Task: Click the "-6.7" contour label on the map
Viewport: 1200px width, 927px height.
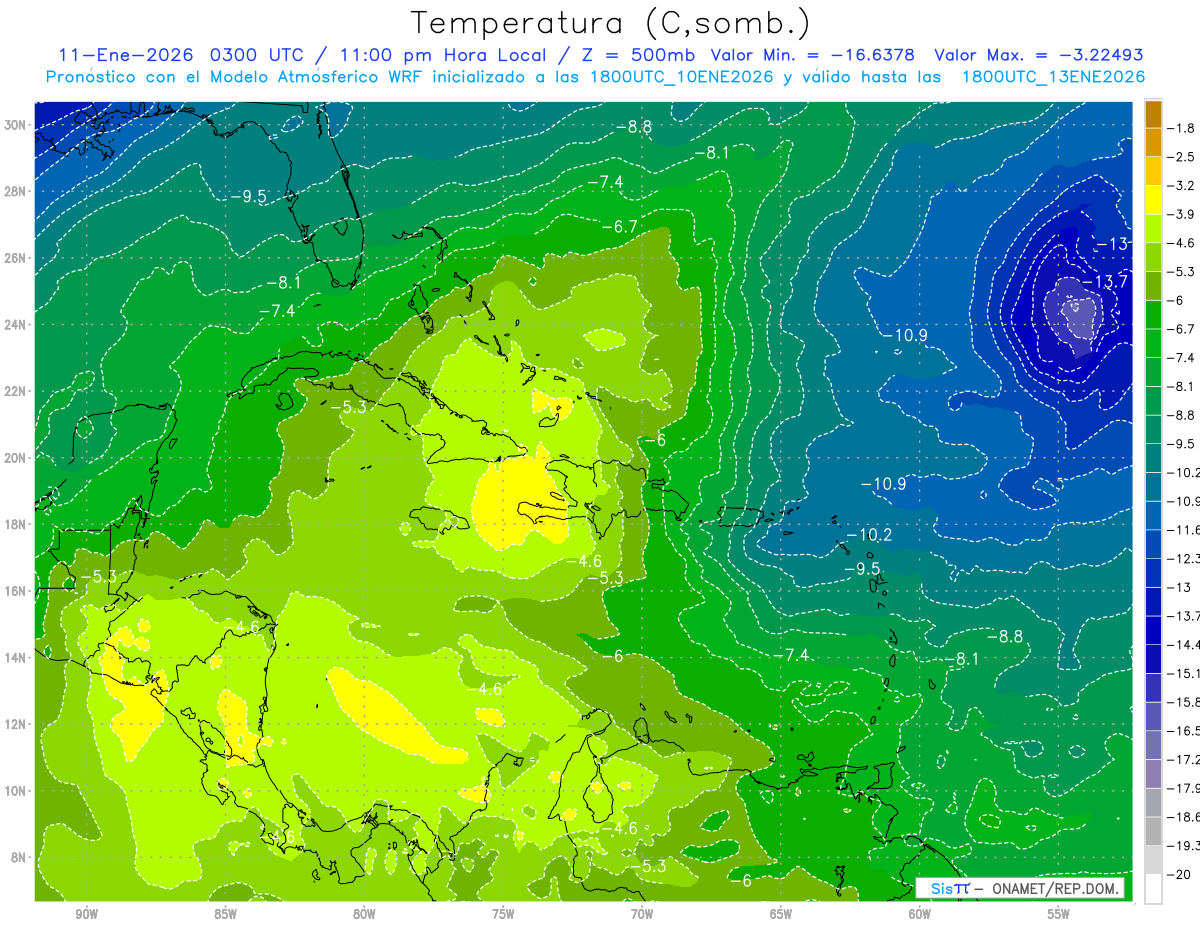Action: tap(619, 227)
